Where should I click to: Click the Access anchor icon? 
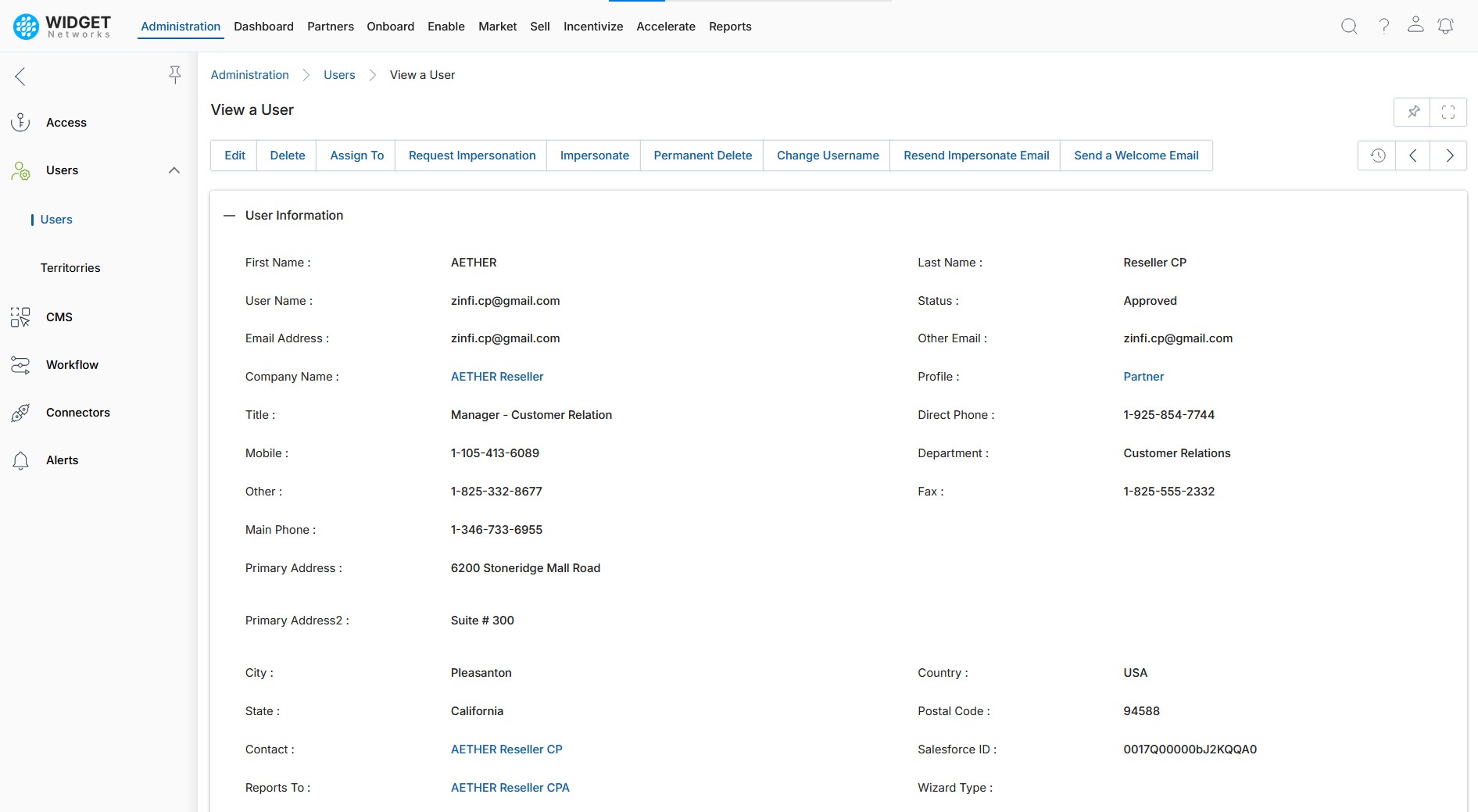[x=20, y=123]
